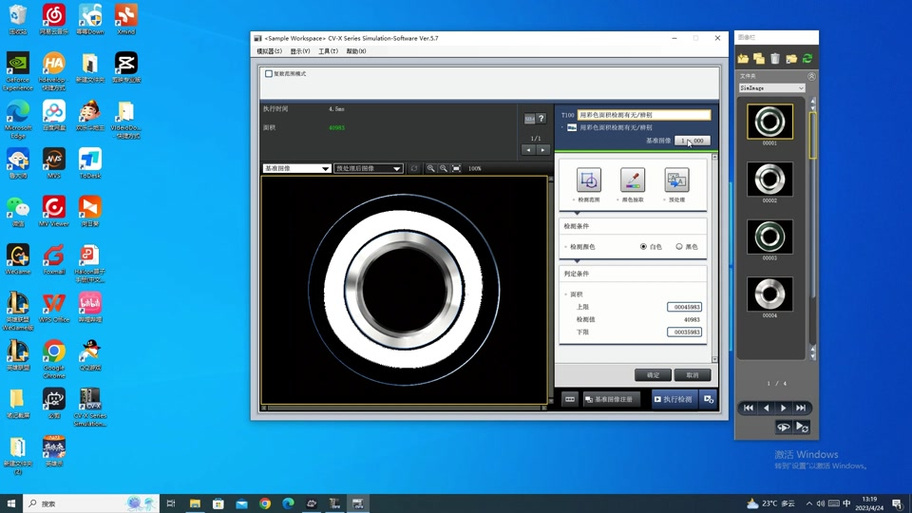This screenshot has width=912, height=513.
Task: Click the image viewer horizontal scrollbar
Action: 404,408
